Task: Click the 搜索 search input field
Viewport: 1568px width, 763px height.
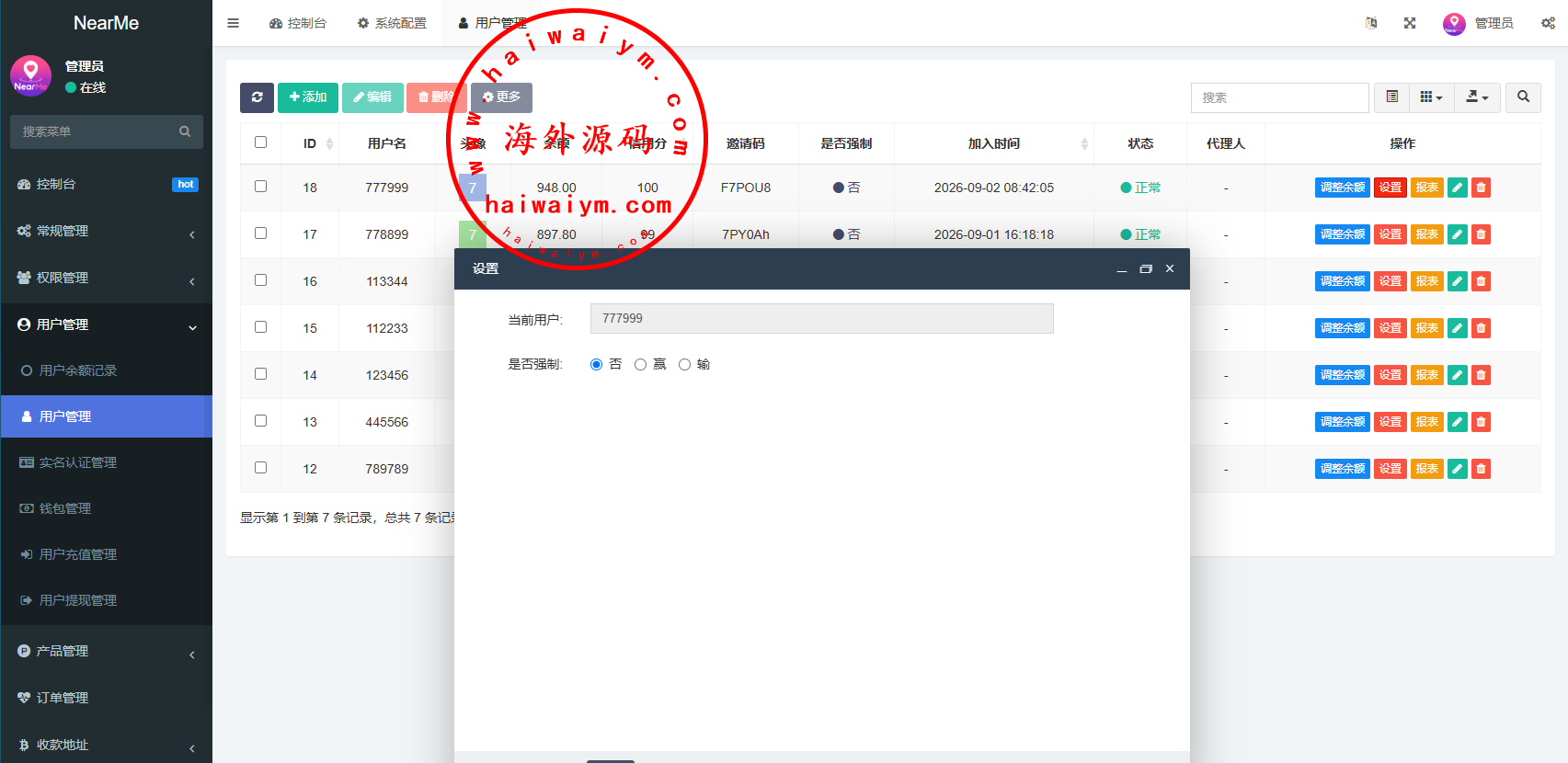Action: coord(1280,97)
